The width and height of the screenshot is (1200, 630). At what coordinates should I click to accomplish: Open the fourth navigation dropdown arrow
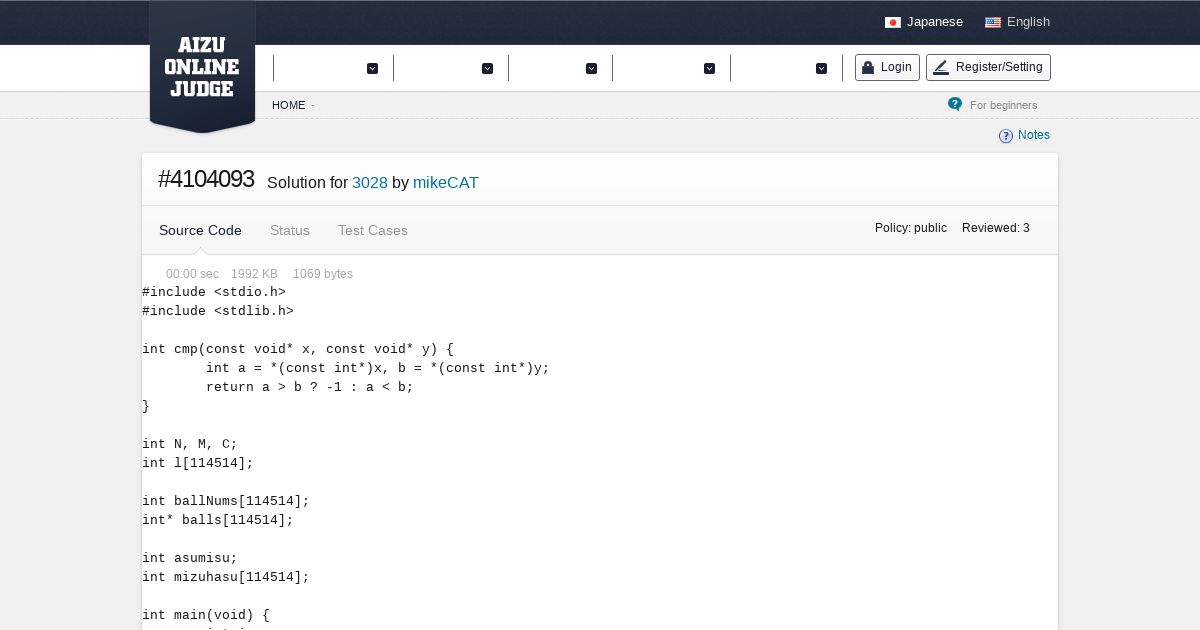709,68
